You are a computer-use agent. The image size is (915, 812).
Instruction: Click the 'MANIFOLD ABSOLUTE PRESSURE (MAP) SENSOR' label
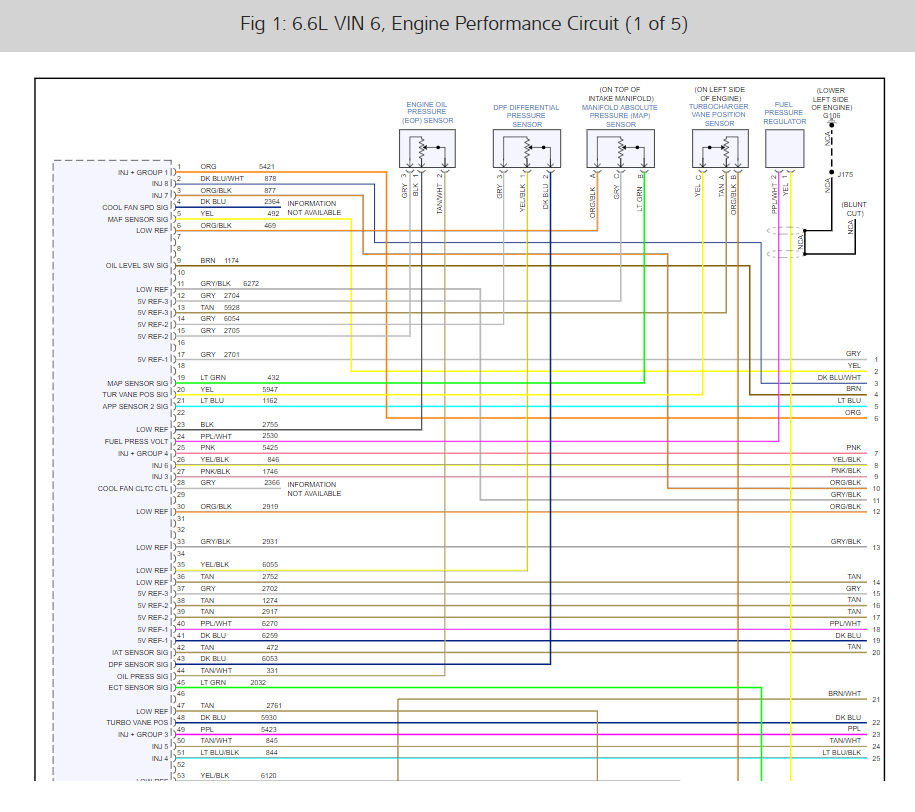click(620, 116)
